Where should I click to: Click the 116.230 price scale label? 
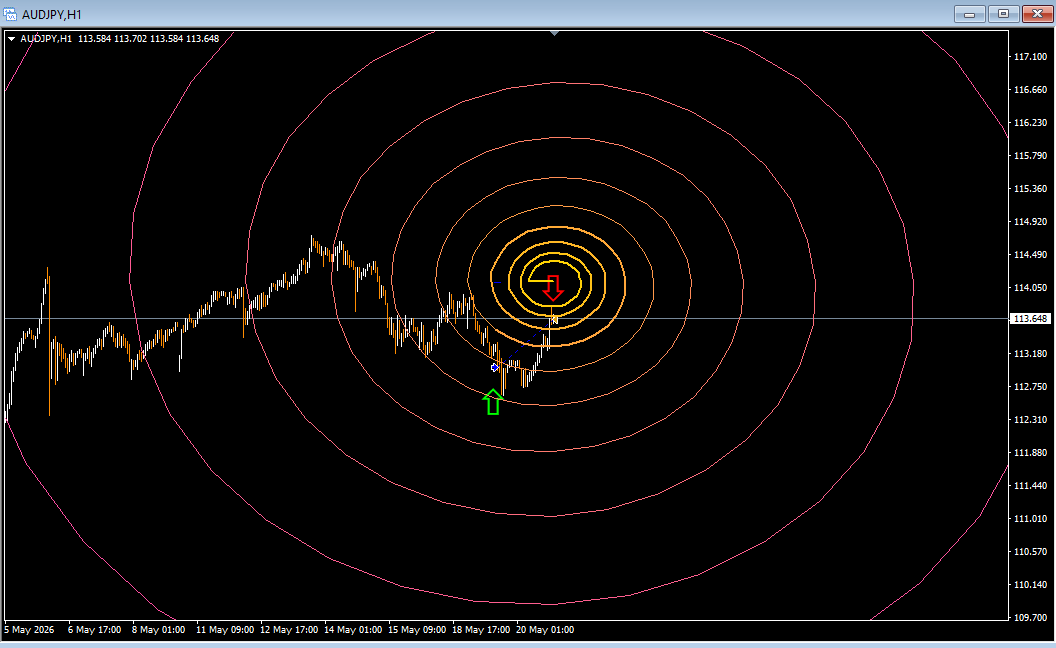[1030, 123]
